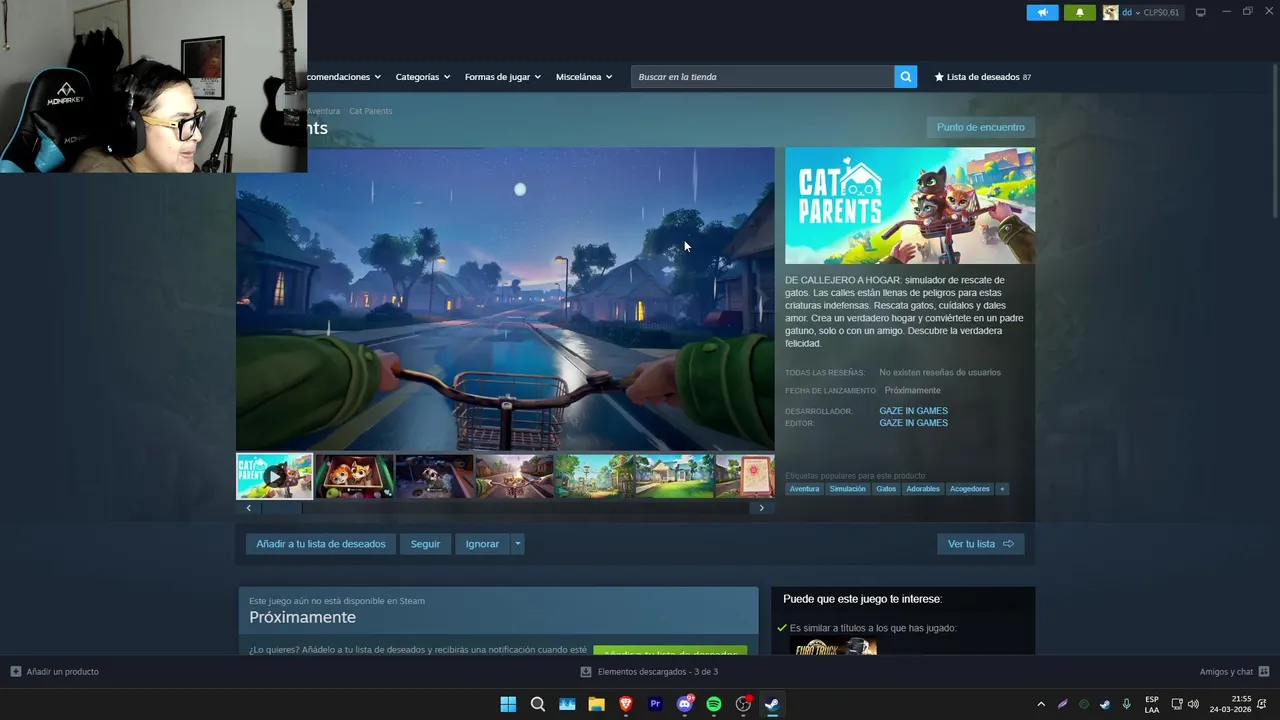1280x720 pixels.
Task: Click Añadir un producto at bottom left
Action: 55,672
